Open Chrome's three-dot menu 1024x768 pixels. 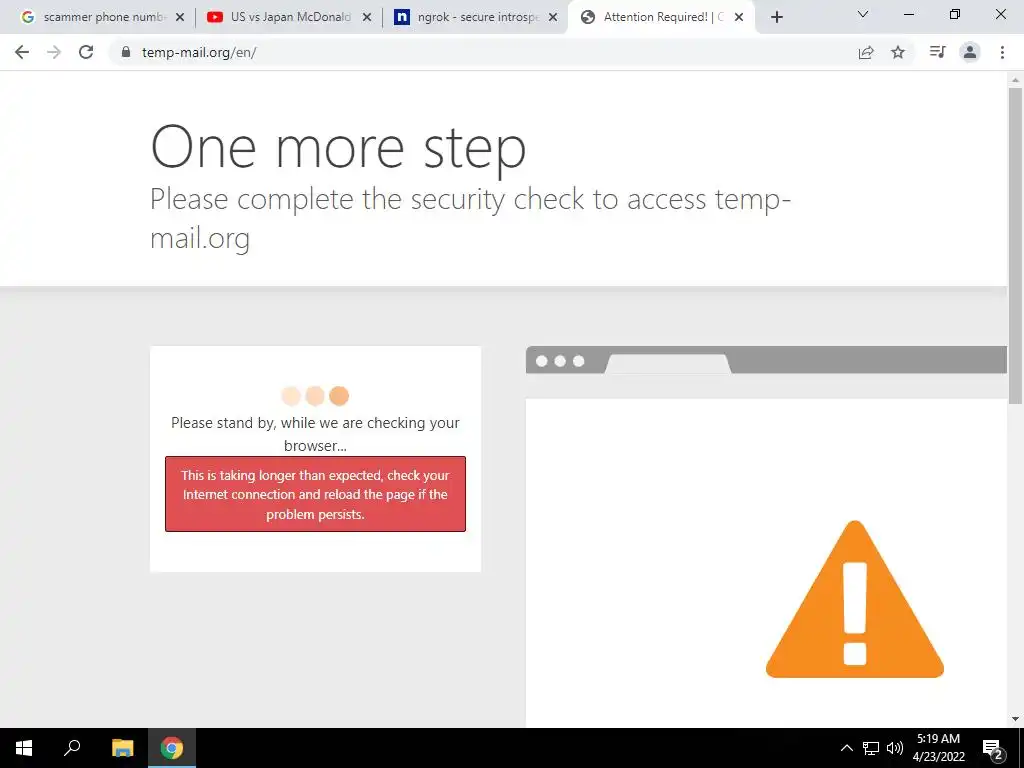point(1002,52)
